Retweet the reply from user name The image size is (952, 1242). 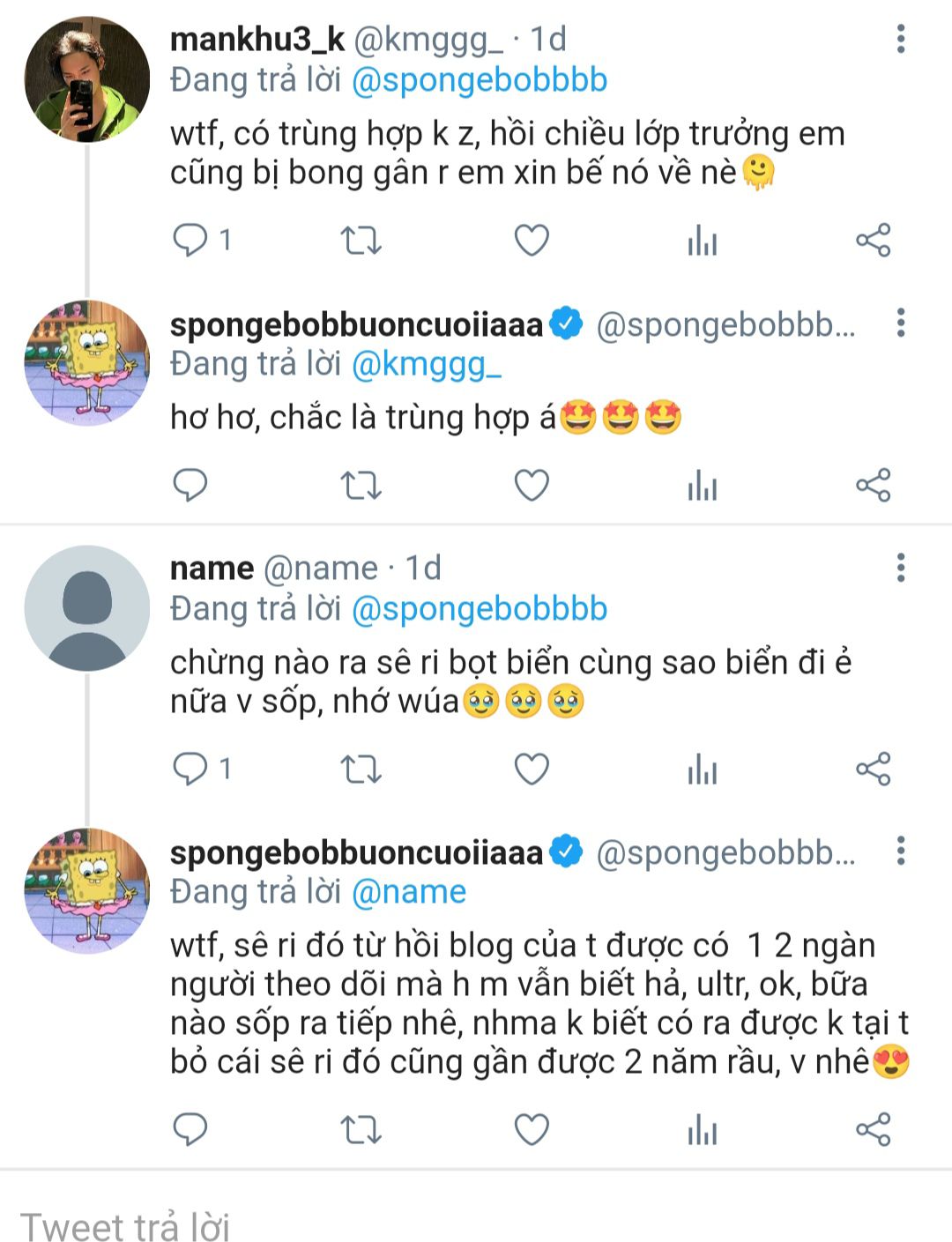pyautogui.click(x=361, y=769)
